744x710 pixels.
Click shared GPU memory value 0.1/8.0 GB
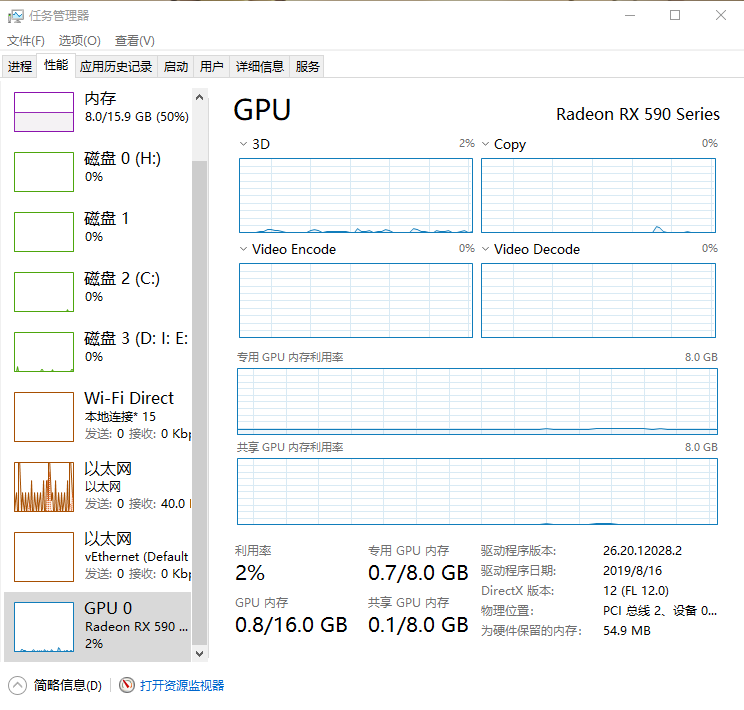pyautogui.click(x=418, y=625)
